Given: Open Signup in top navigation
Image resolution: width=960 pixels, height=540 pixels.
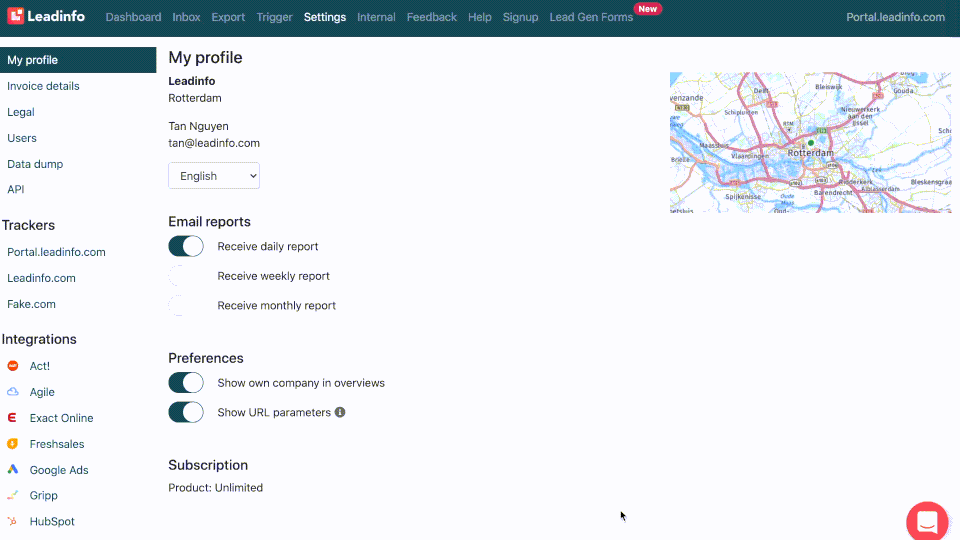Looking at the screenshot, I should [x=520, y=17].
